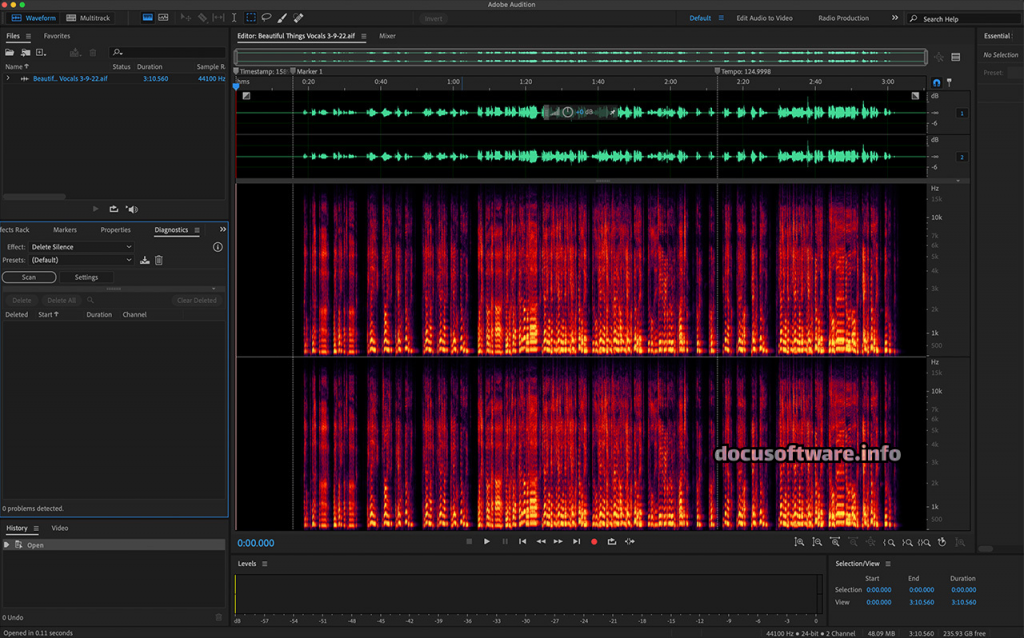Select the Marquee Selection tool
Image resolution: width=1024 pixels, height=638 pixels.
point(250,18)
